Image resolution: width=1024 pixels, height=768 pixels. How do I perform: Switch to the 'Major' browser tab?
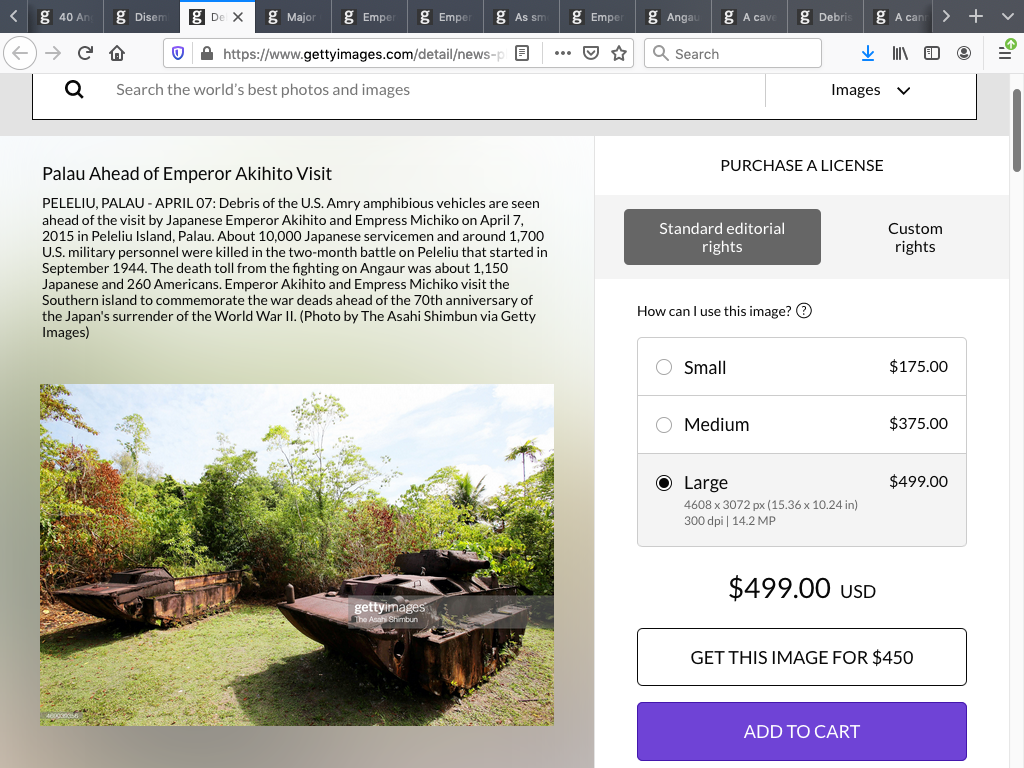(294, 17)
